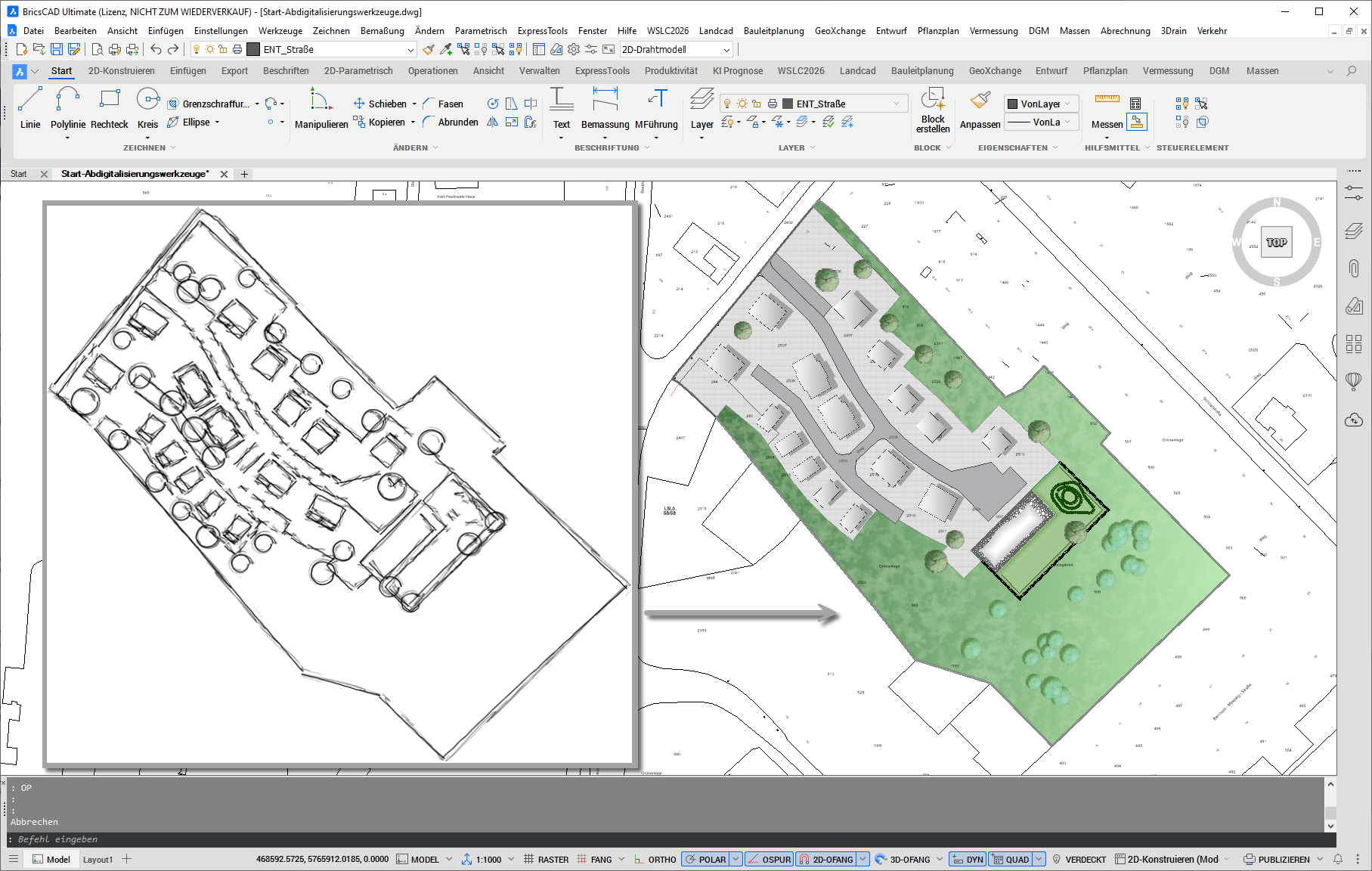
Task: Switch to the 2D-Parametrisch ribbon tab
Action: [x=358, y=70]
